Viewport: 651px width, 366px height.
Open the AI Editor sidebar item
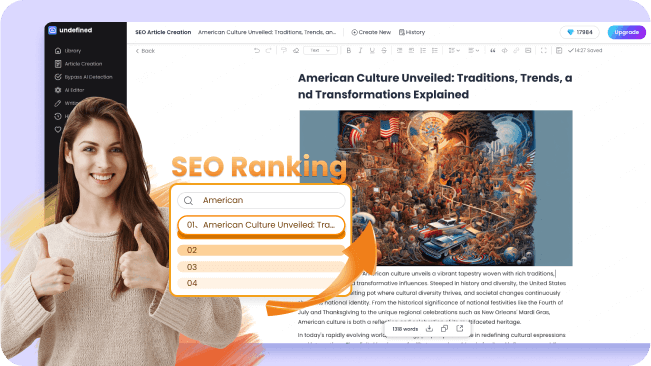[69, 90]
